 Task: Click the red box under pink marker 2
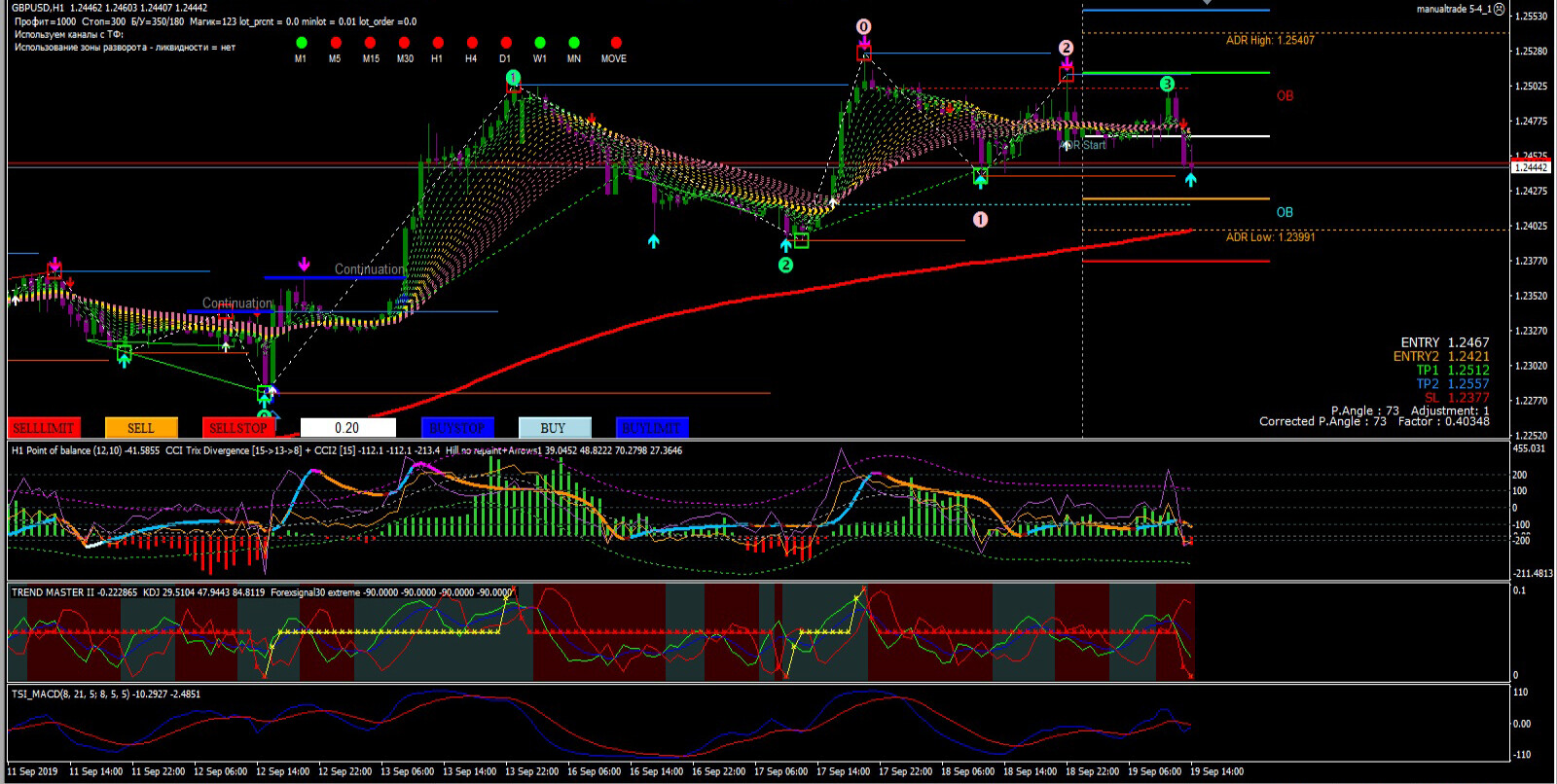point(1066,74)
